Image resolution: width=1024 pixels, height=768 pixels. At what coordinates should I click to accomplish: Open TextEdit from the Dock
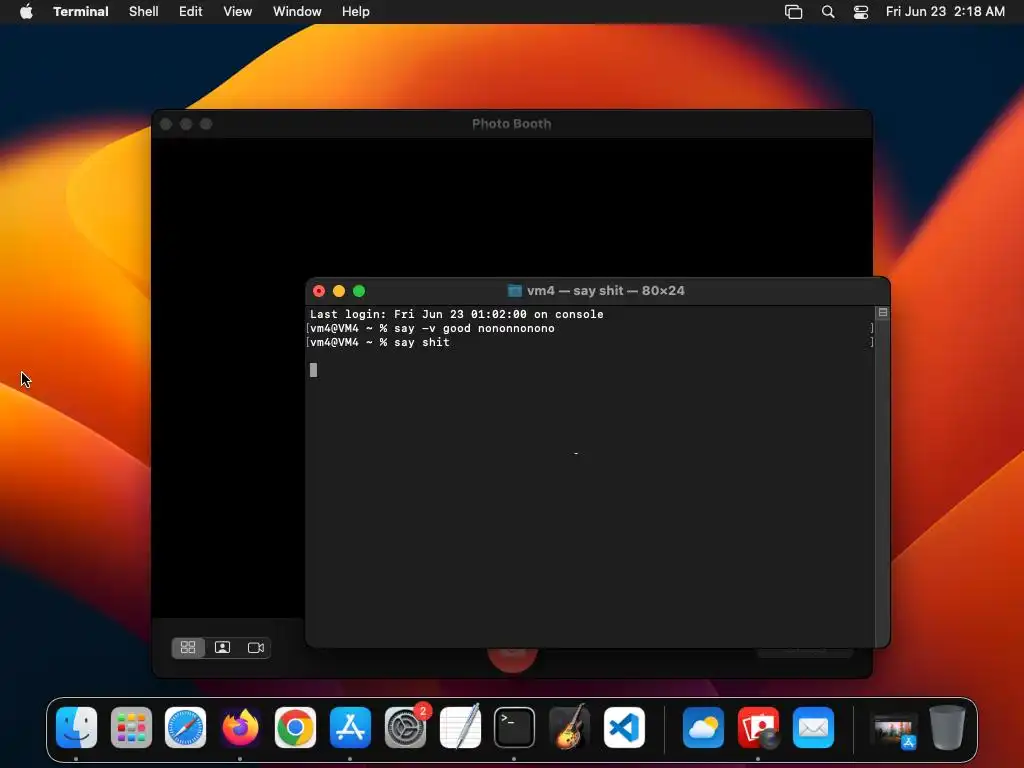point(460,728)
